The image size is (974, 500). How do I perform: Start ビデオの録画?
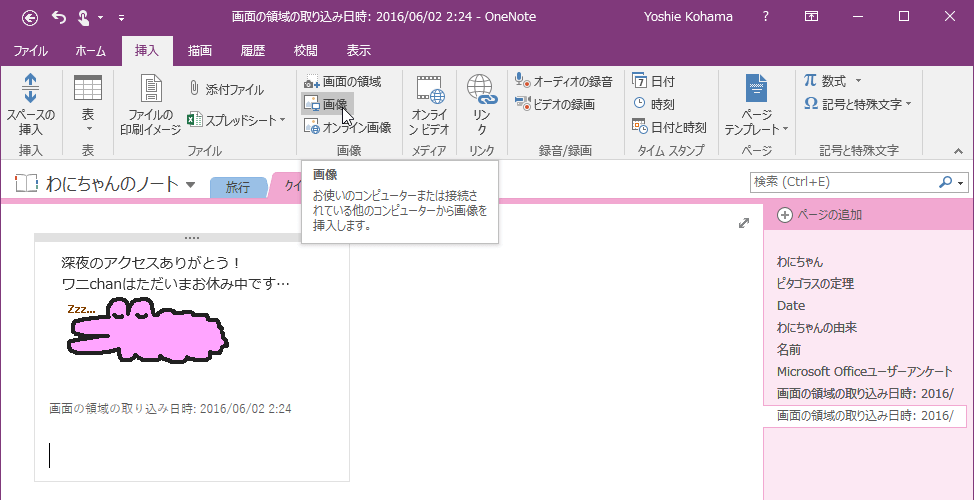555,104
